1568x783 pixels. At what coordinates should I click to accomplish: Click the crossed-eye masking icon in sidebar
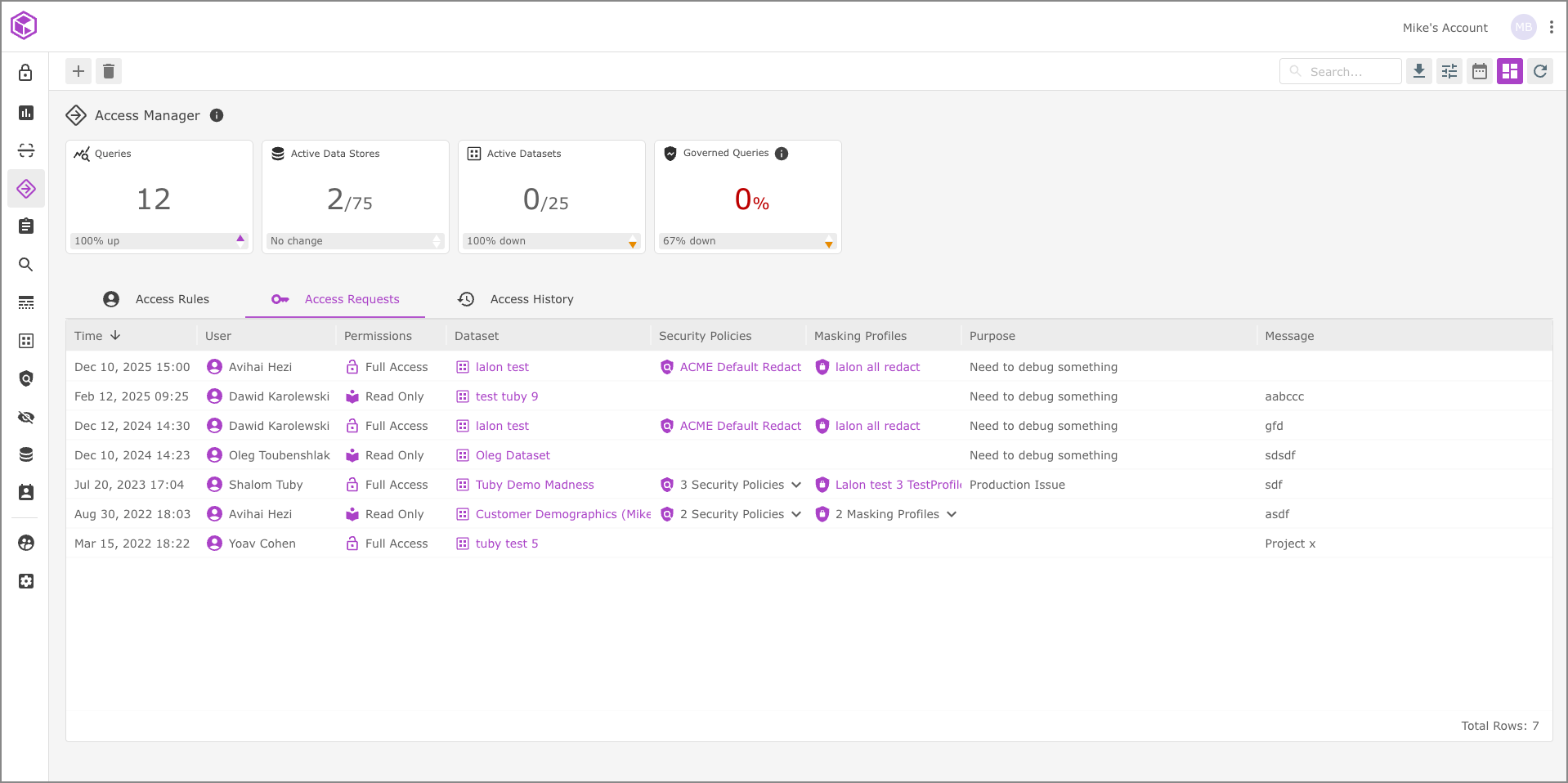pos(26,418)
